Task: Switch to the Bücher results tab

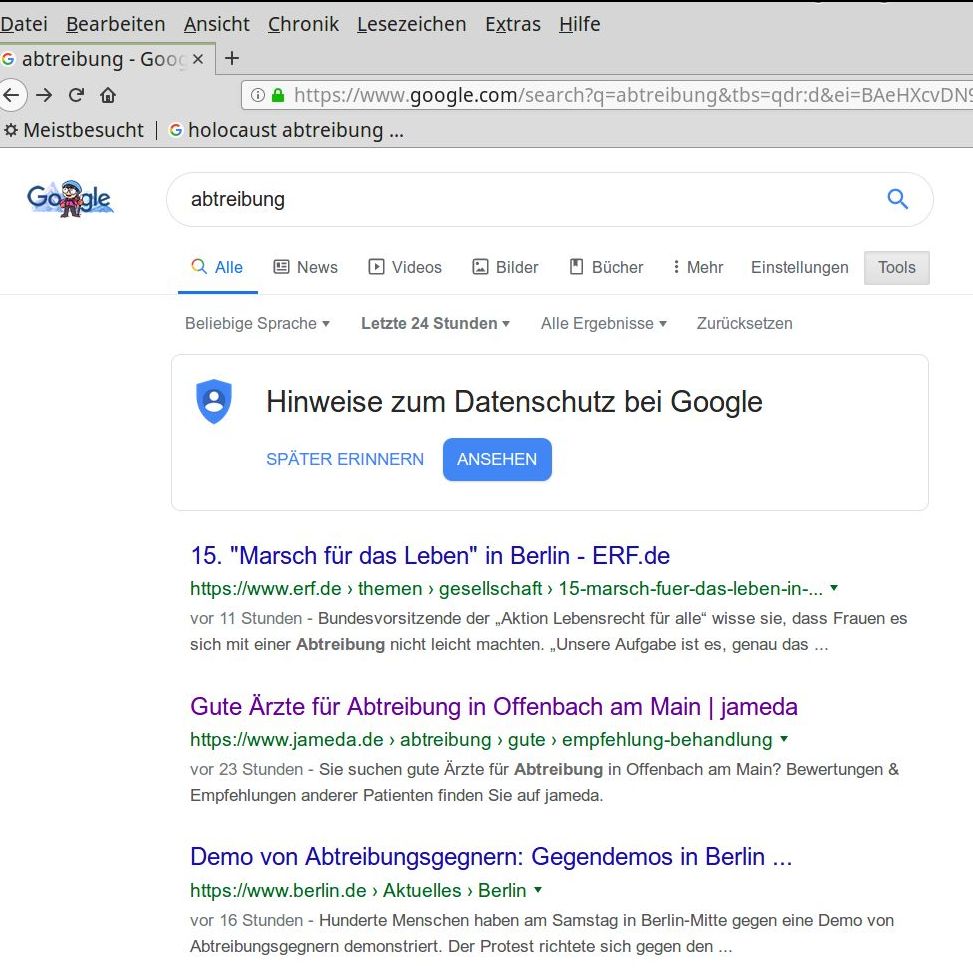Action: (x=606, y=267)
